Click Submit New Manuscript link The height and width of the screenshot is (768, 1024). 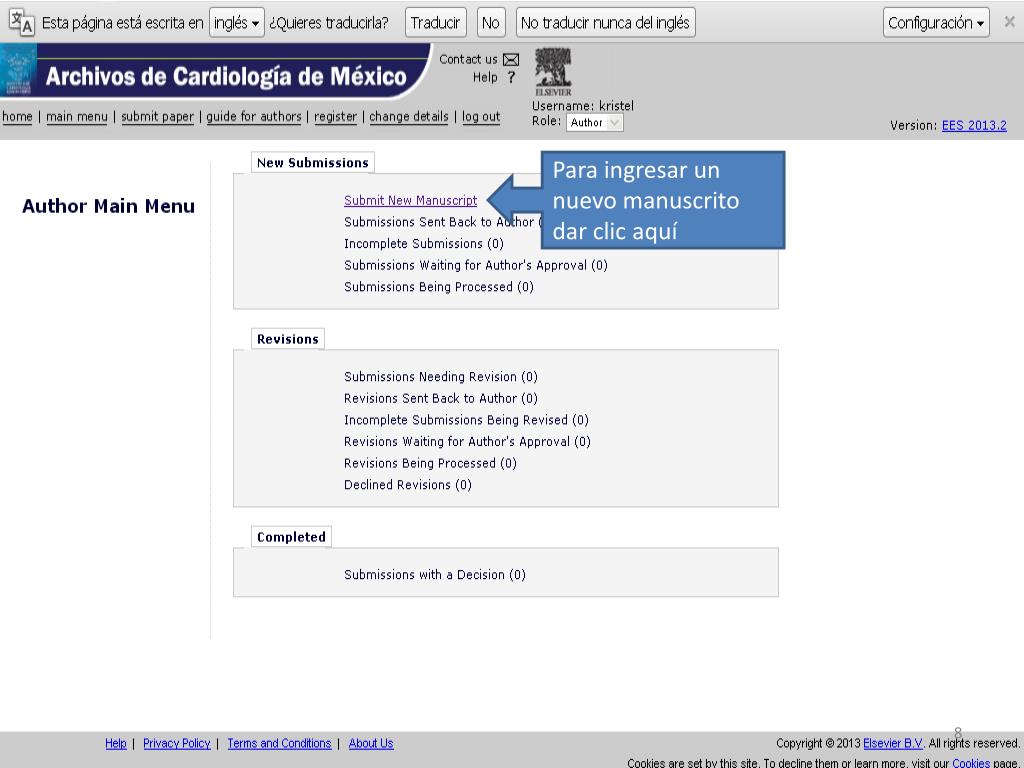click(410, 201)
